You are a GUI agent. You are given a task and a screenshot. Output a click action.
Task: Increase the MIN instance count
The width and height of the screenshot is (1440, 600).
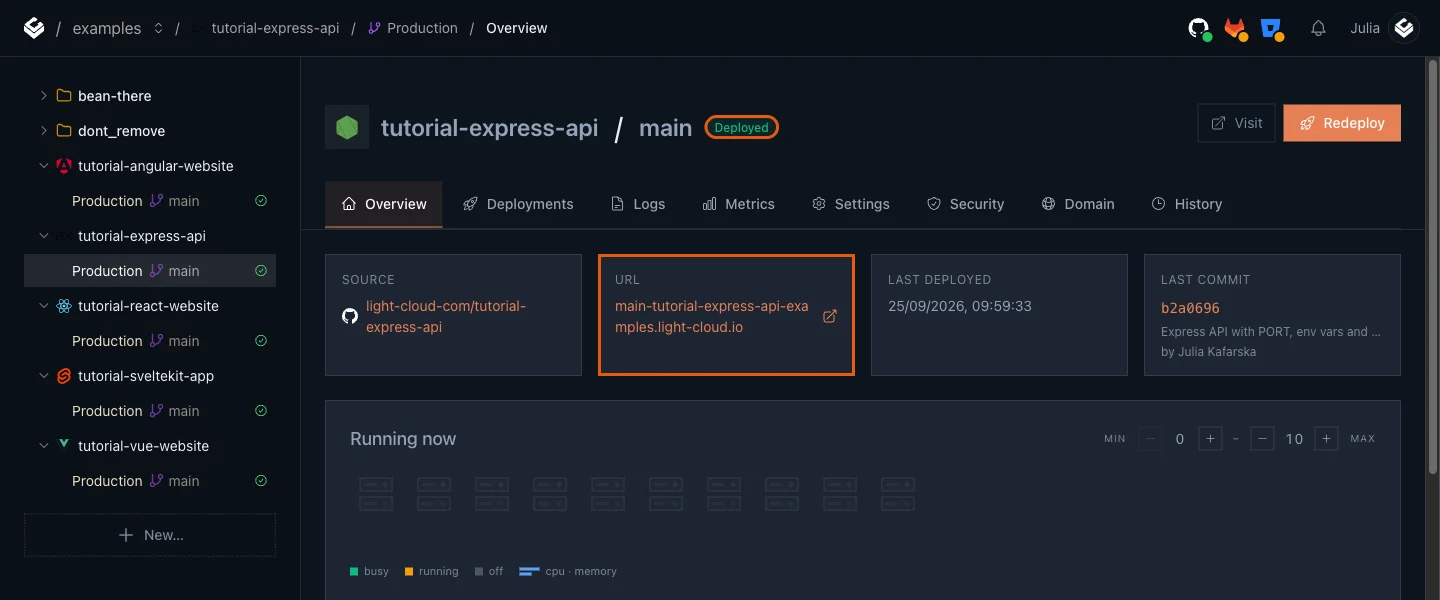click(x=1210, y=438)
